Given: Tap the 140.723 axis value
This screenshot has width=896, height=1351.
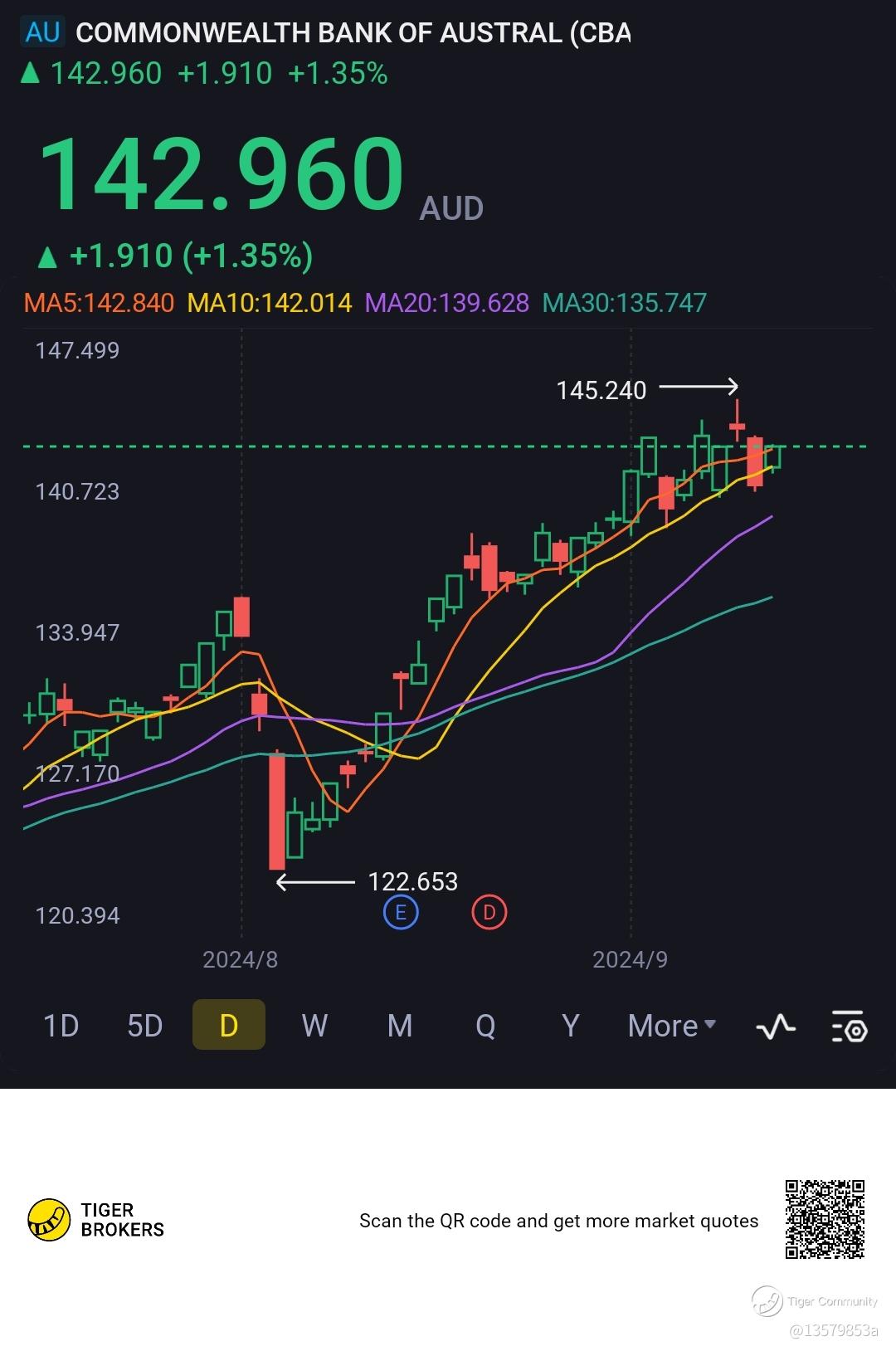Looking at the screenshot, I should click(x=77, y=491).
